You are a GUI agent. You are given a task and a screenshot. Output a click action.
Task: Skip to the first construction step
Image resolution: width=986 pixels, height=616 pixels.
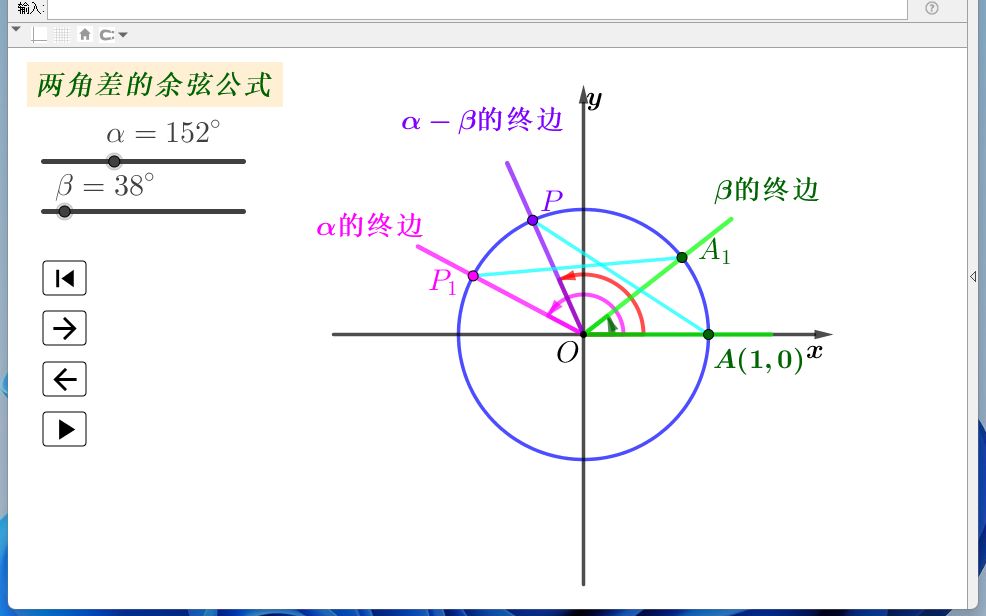tap(64, 278)
